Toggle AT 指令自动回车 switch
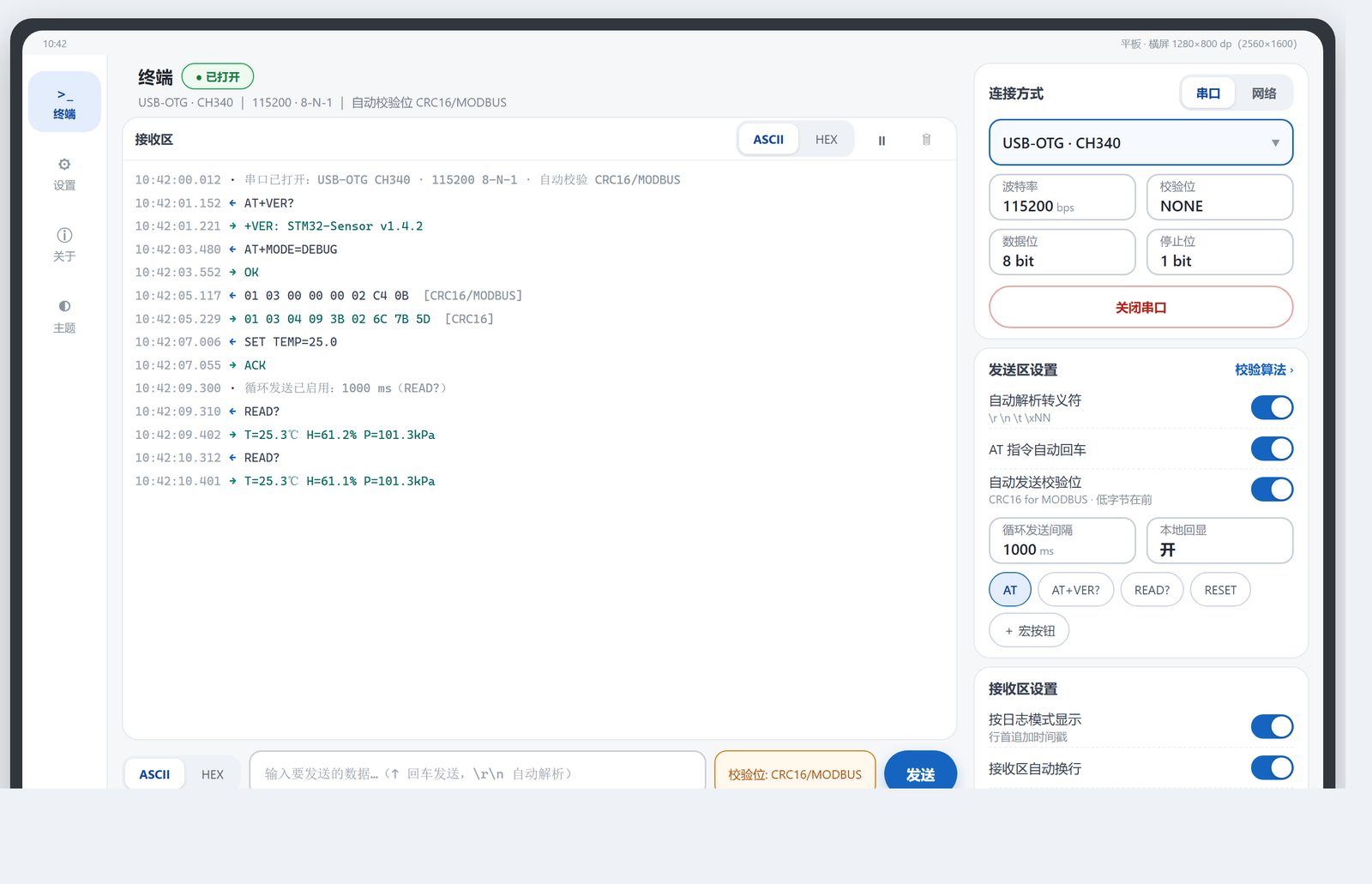 point(1272,448)
